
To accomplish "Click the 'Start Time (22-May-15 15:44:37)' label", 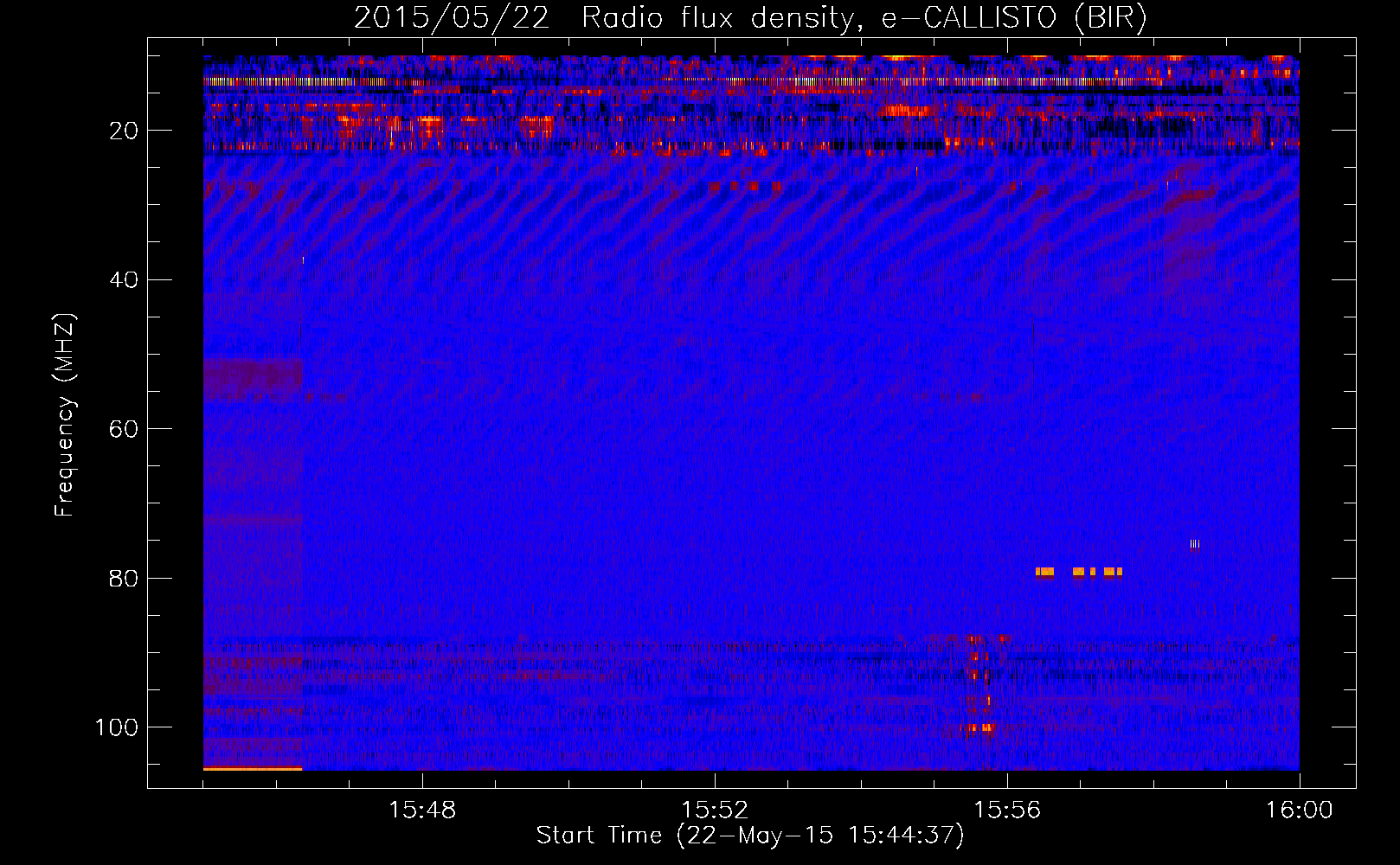I will [749, 836].
